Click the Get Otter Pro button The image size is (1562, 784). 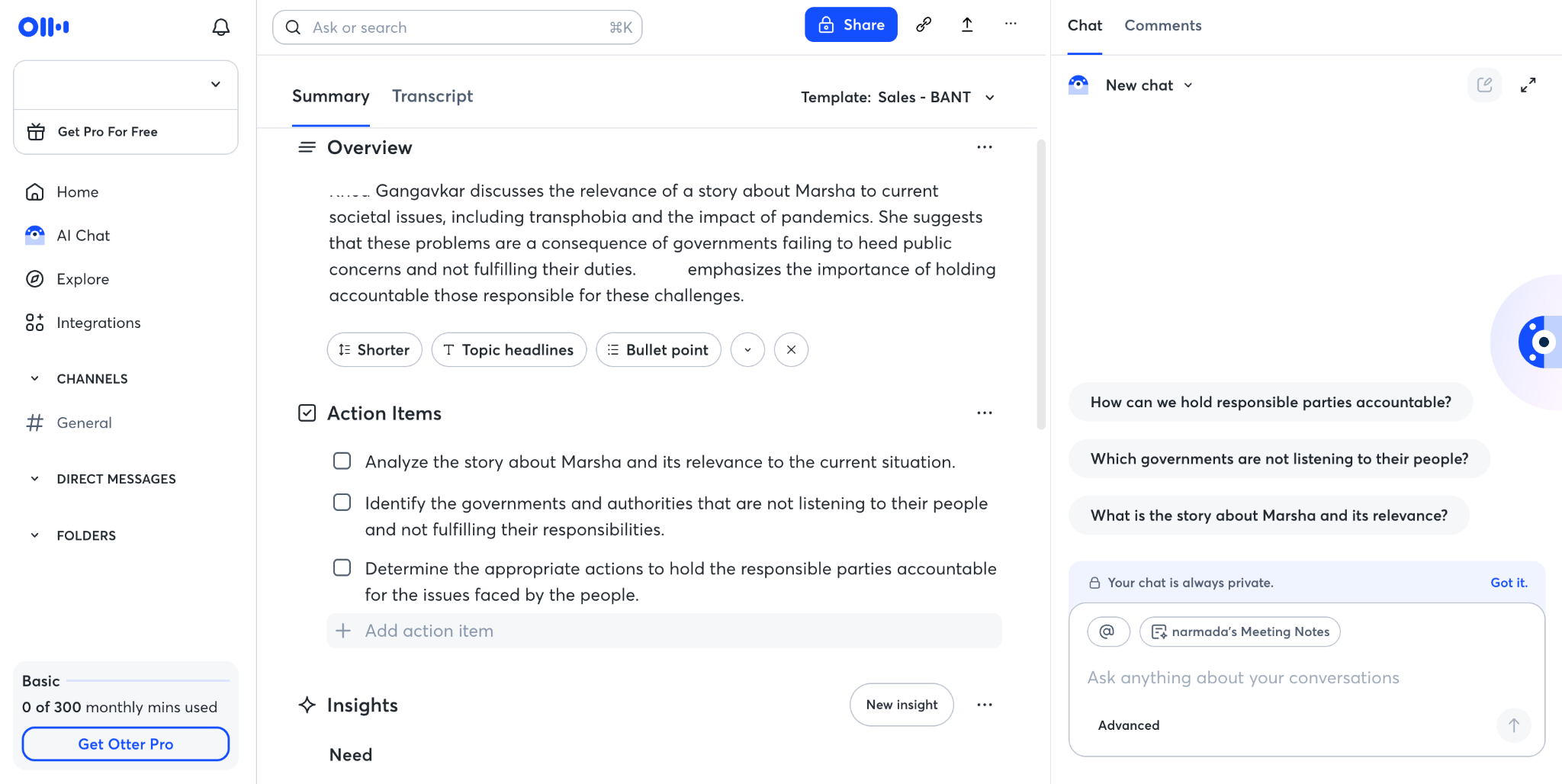coord(126,744)
